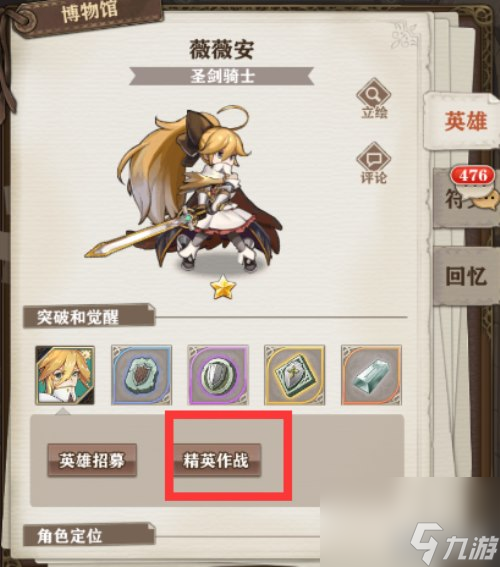
Task: Switch to the 英雄 tab
Action: (464, 121)
